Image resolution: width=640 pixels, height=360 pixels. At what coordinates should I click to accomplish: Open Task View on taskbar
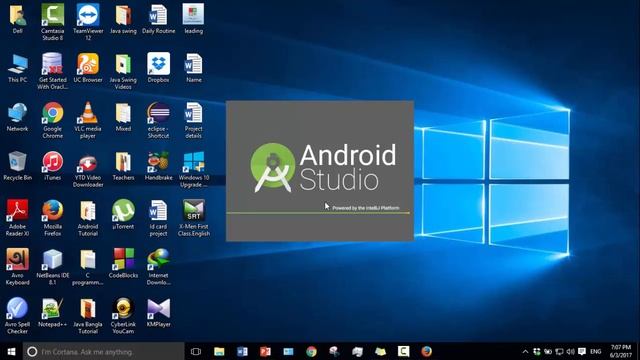pos(196,351)
